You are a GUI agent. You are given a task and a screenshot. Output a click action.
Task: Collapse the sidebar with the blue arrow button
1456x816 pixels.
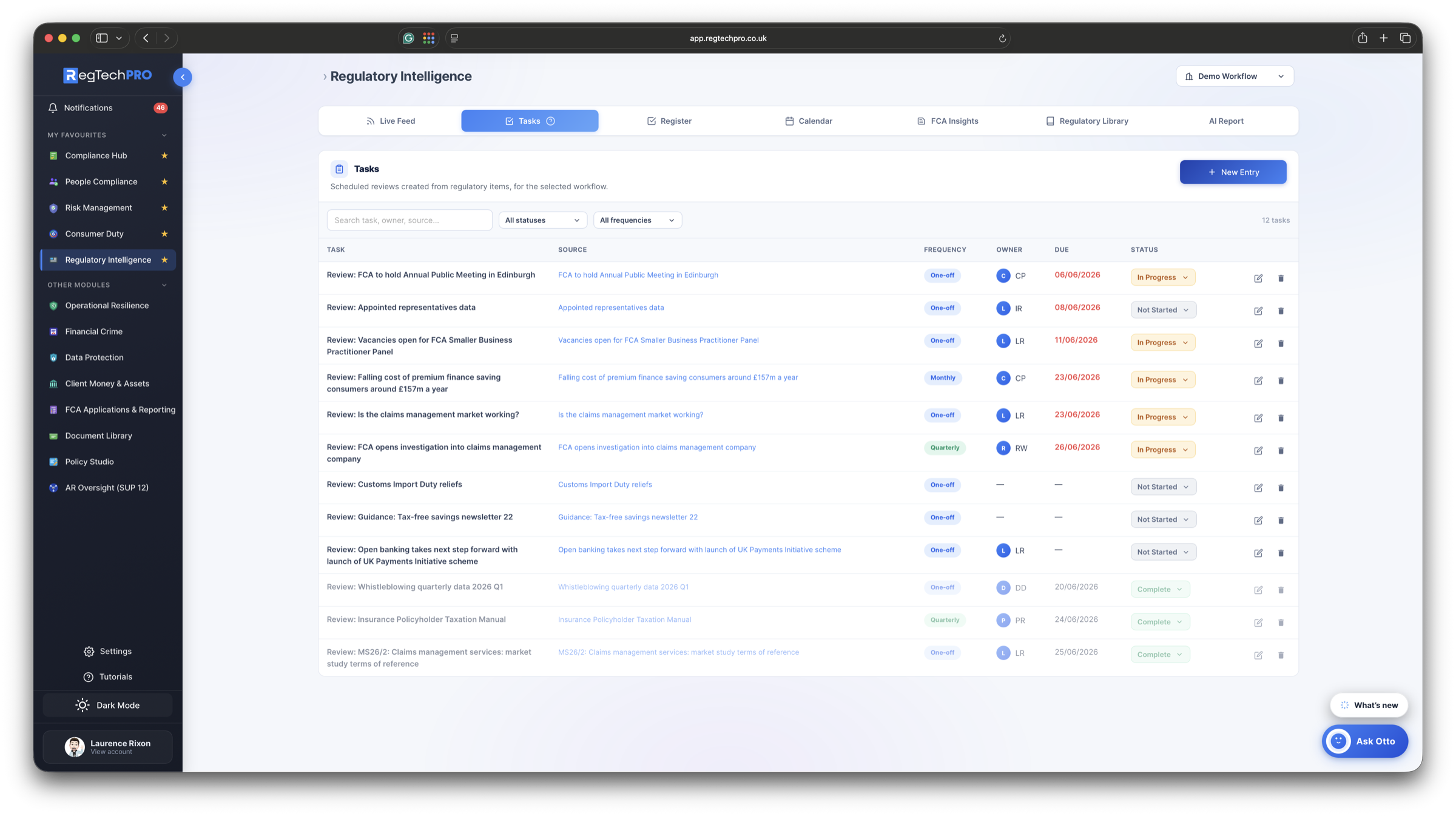(x=183, y=77)
